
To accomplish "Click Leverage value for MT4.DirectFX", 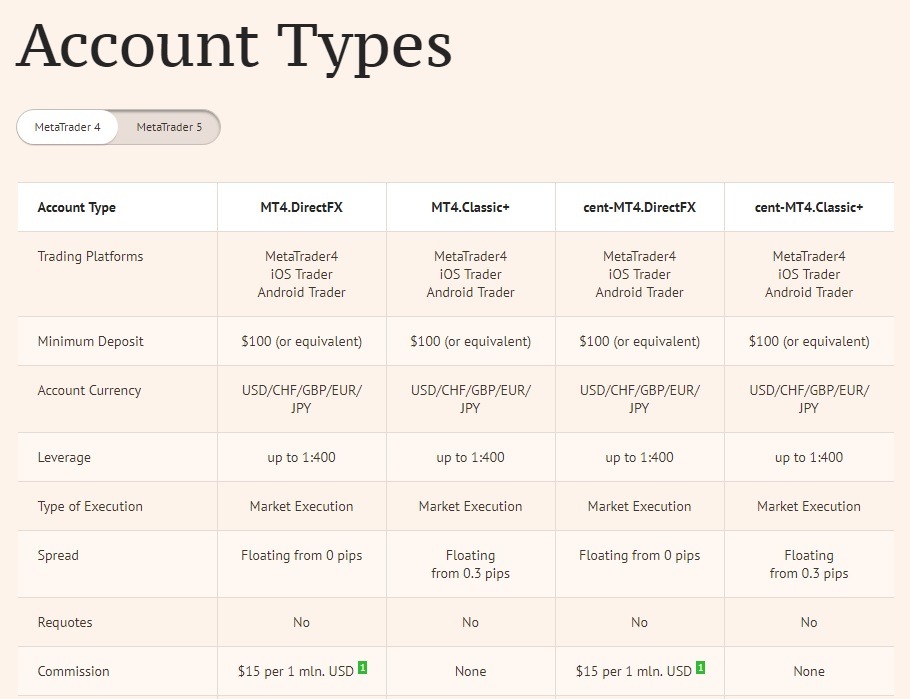I will coord(302,457).
